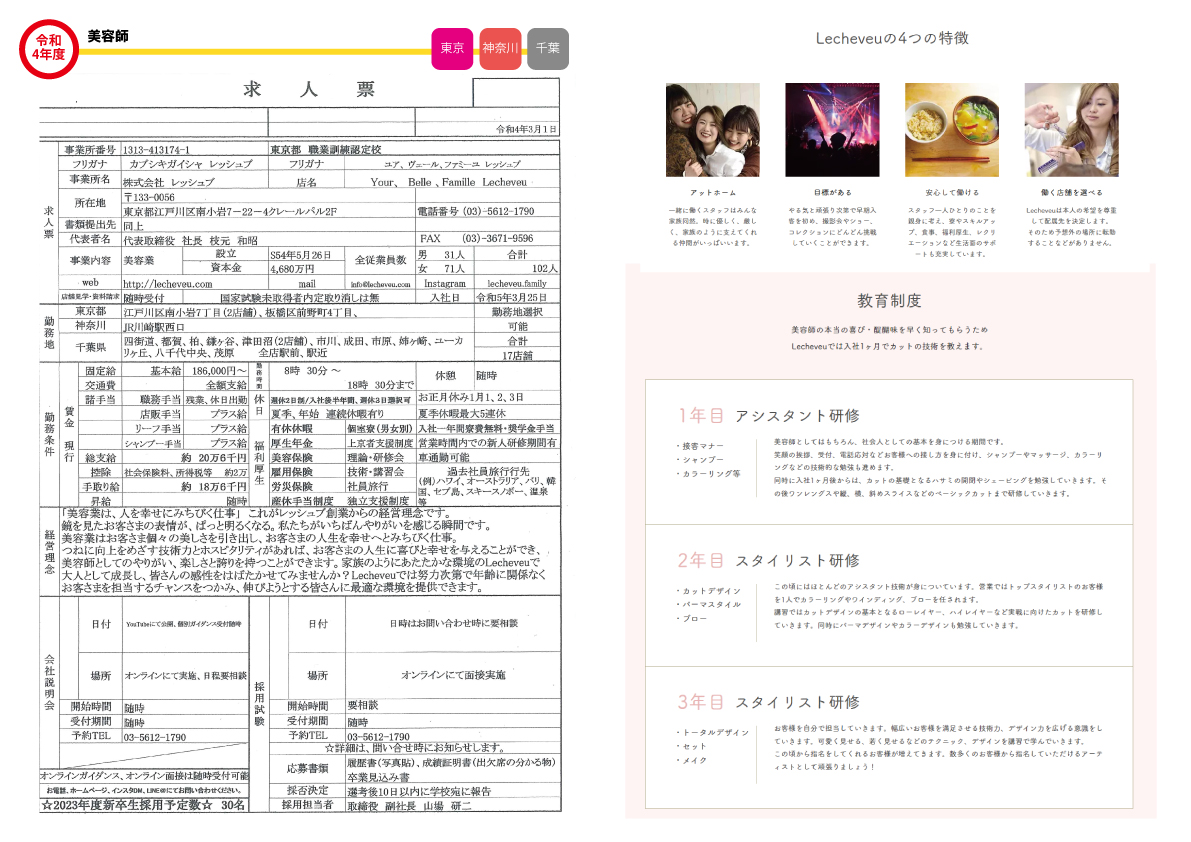Image resolution: width=1191 pixels, height=842 pixels.
Task: Click the FAX (03)-3671-9596 cell
Action: pos(476,238)
